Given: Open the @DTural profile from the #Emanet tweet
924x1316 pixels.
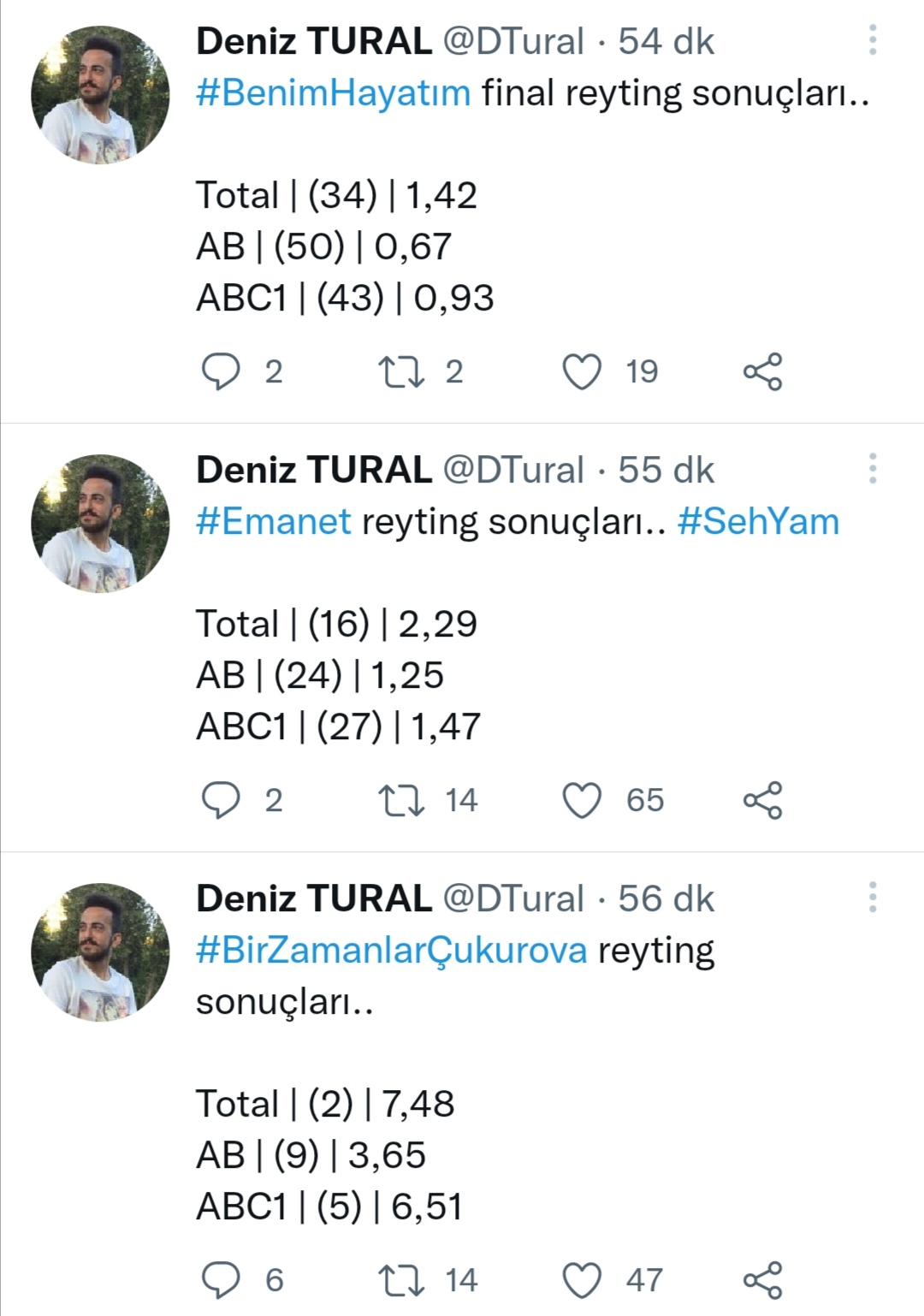Looking at the screenshot, I should (x=513, y=470).
